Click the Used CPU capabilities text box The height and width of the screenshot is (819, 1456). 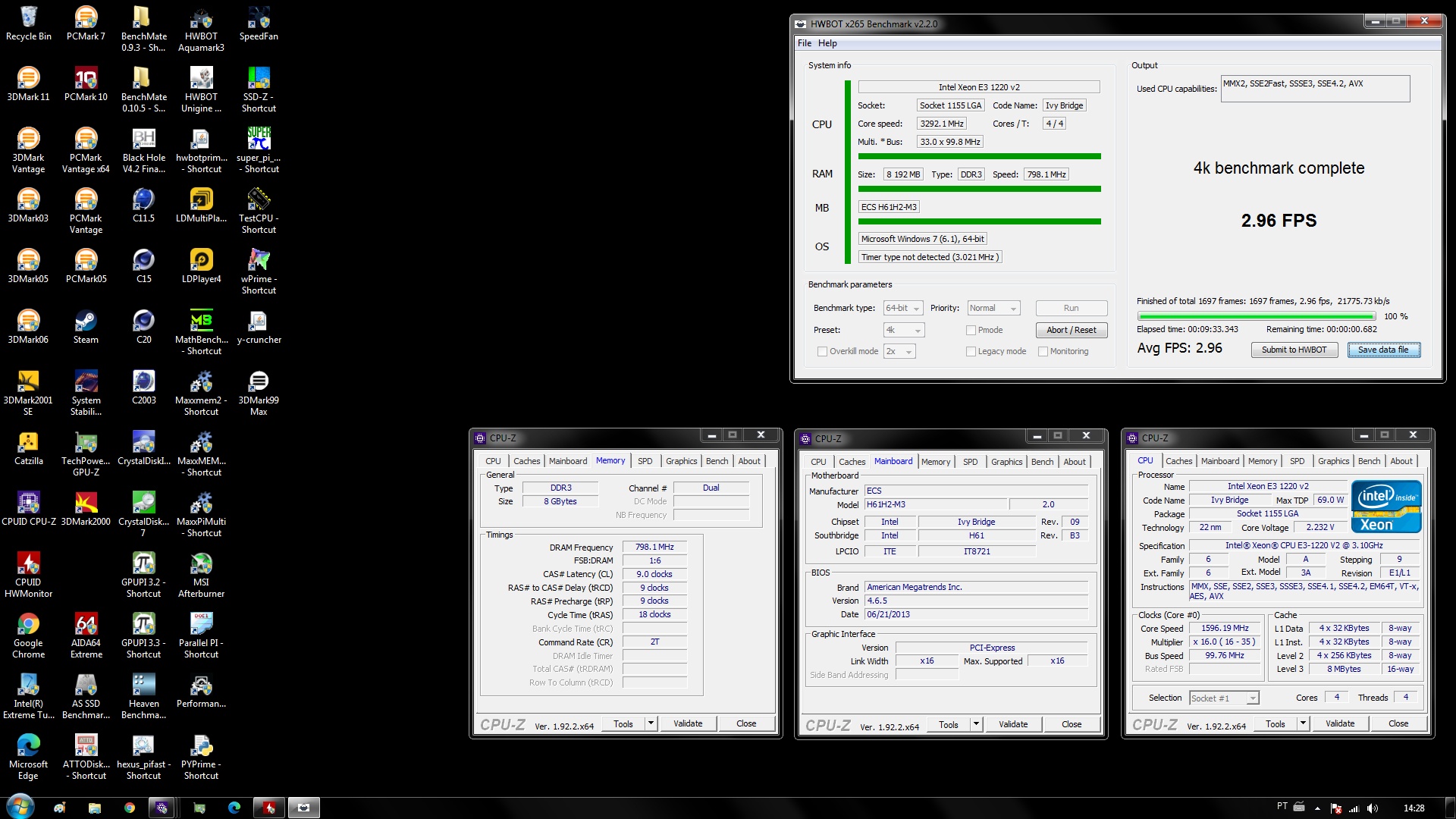1315,89
